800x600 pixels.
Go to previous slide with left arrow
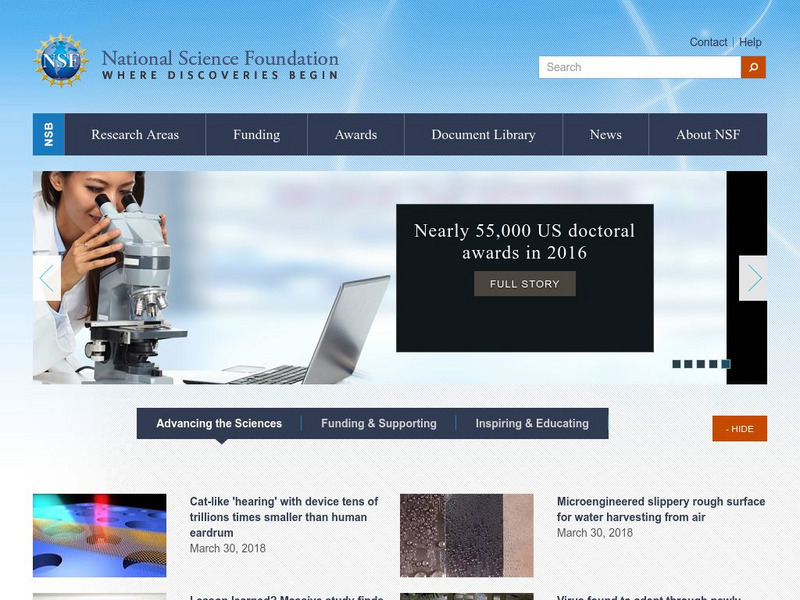pos(46,278)
